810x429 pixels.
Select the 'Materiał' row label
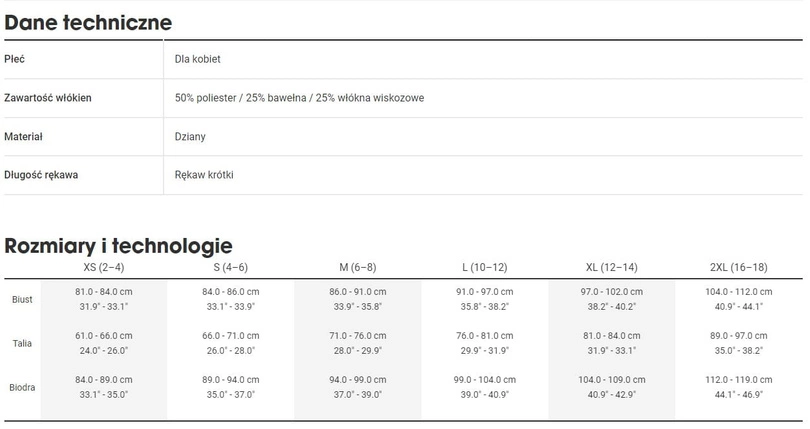(x=23, y=136)
